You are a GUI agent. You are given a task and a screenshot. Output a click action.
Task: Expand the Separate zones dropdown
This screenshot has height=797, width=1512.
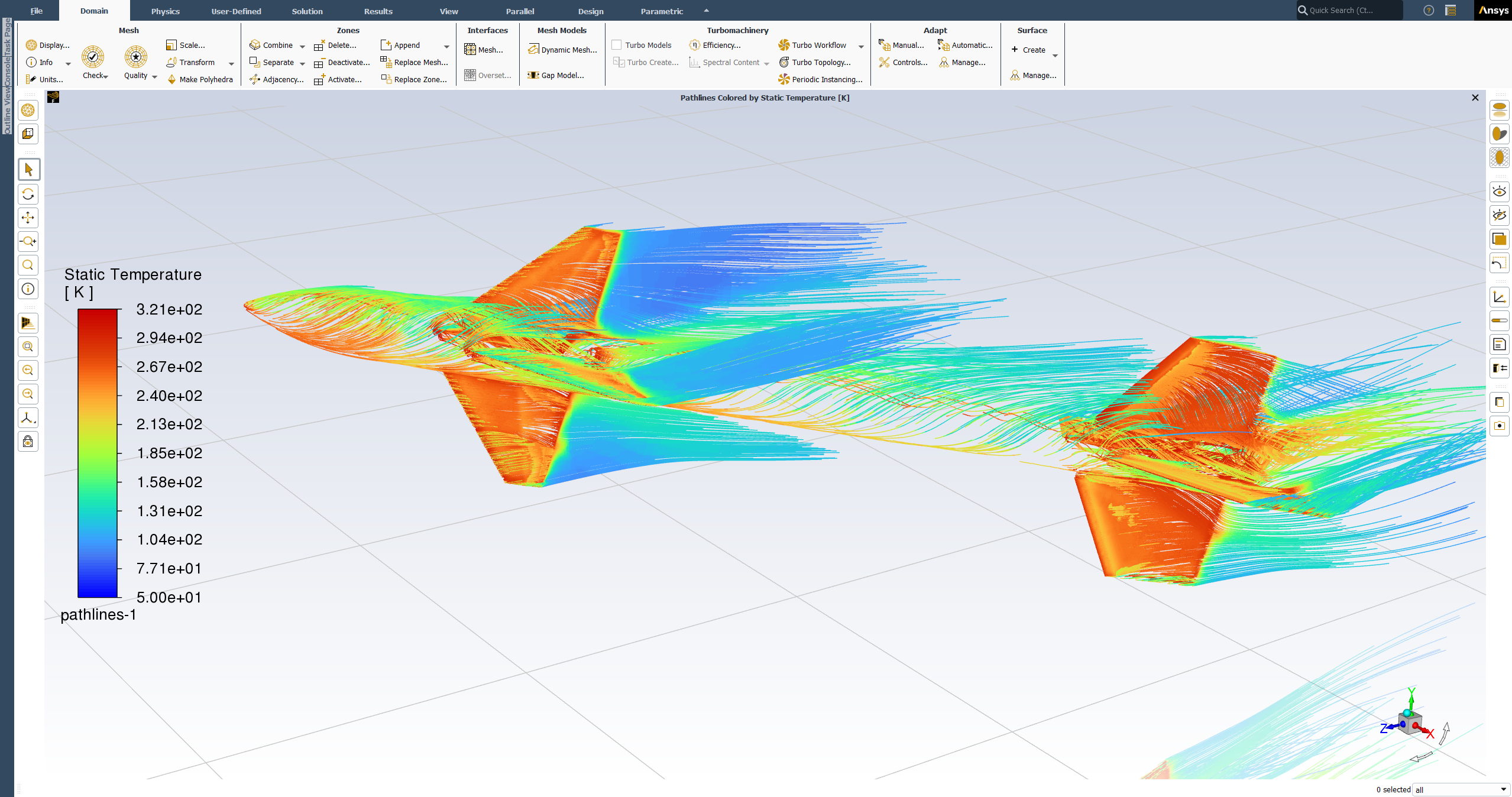[302, 63]
